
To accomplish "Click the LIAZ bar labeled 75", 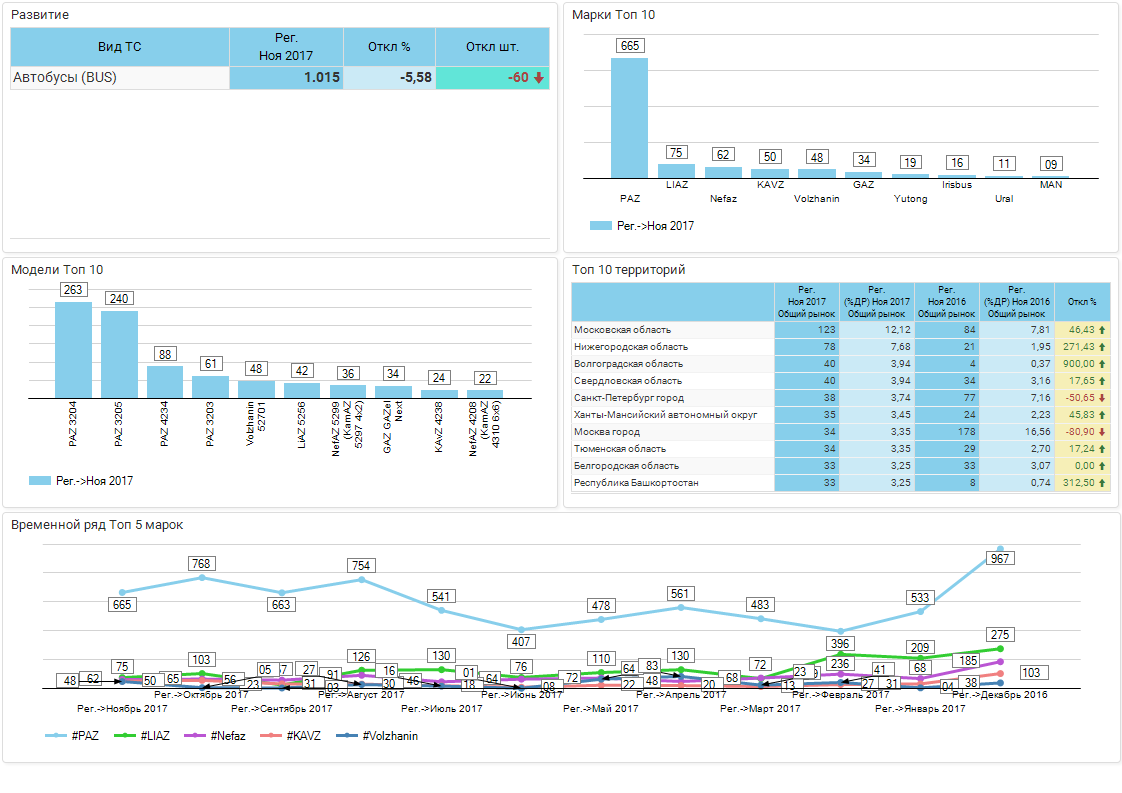I will point(676,171).
